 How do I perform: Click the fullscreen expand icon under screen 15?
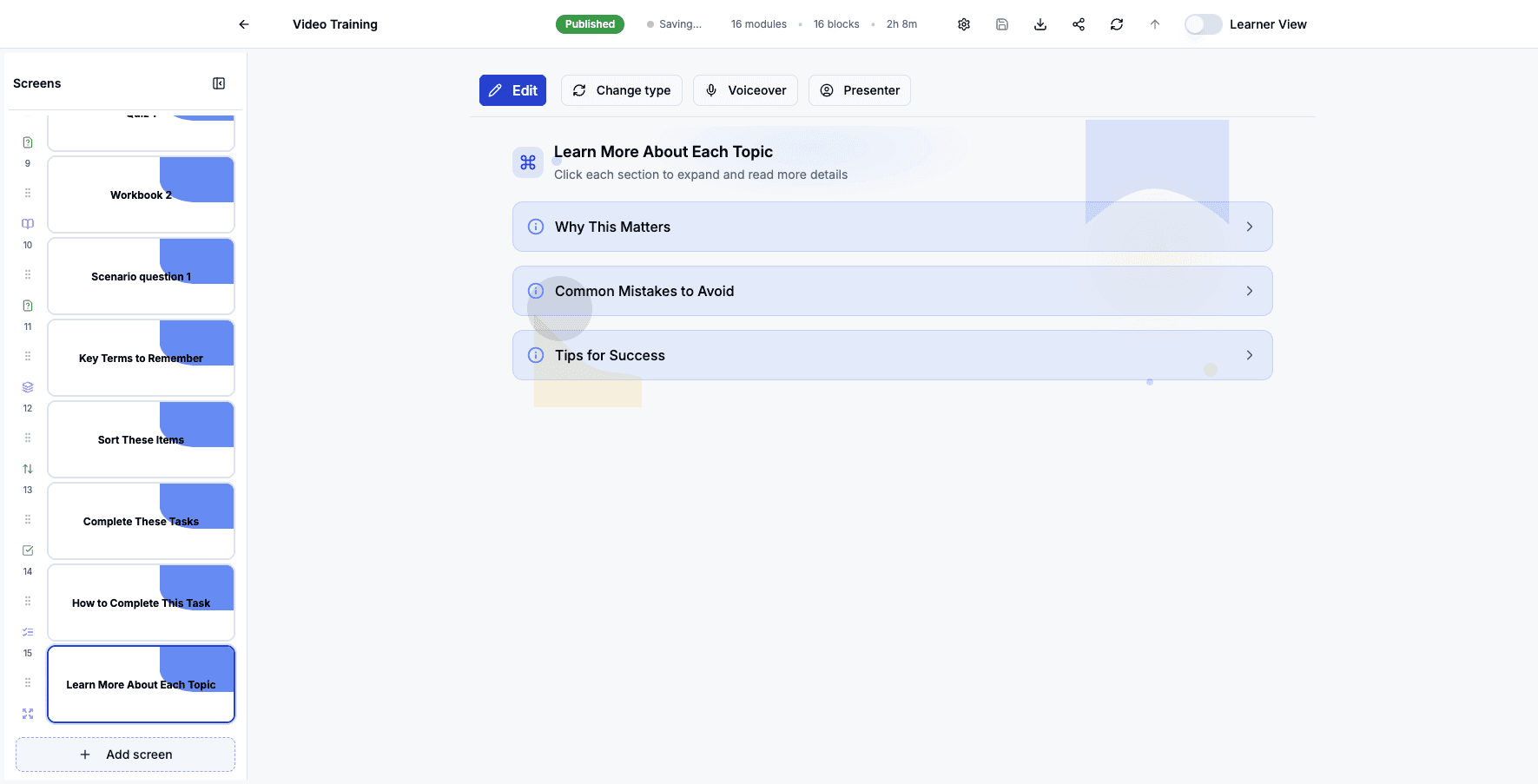[27, 713]
